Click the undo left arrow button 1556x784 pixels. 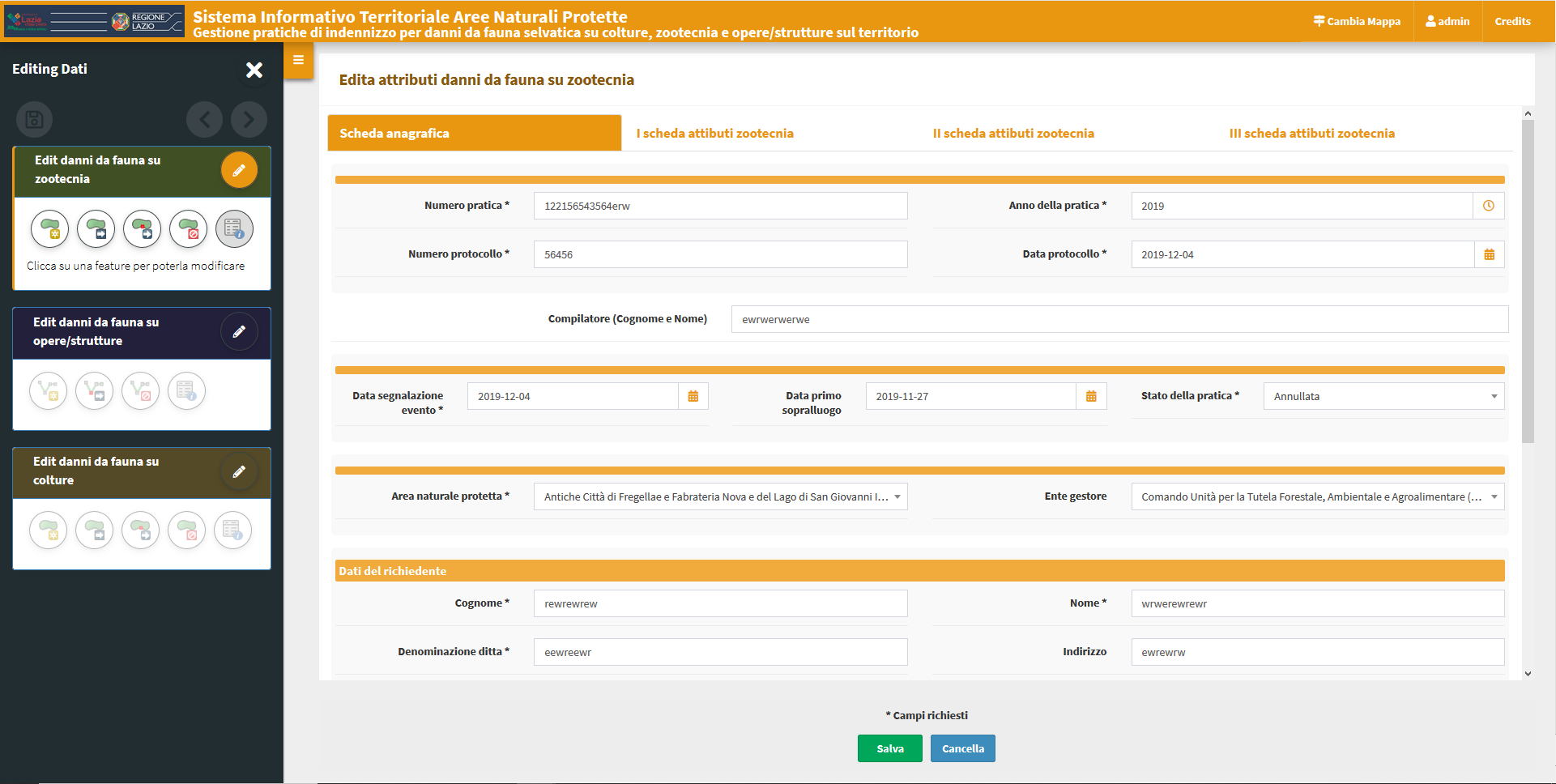point(204,120)
